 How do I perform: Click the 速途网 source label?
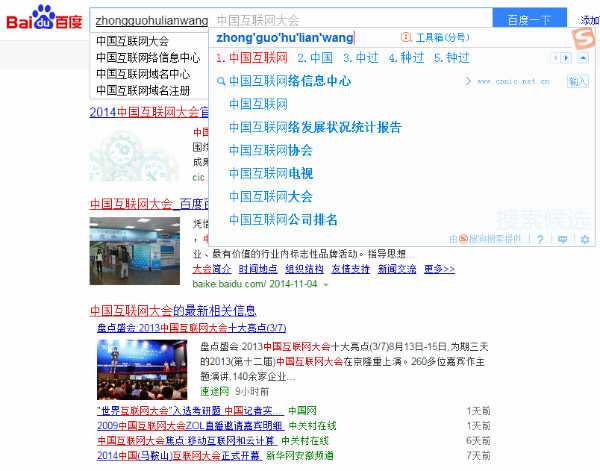[x=215, y=391]
